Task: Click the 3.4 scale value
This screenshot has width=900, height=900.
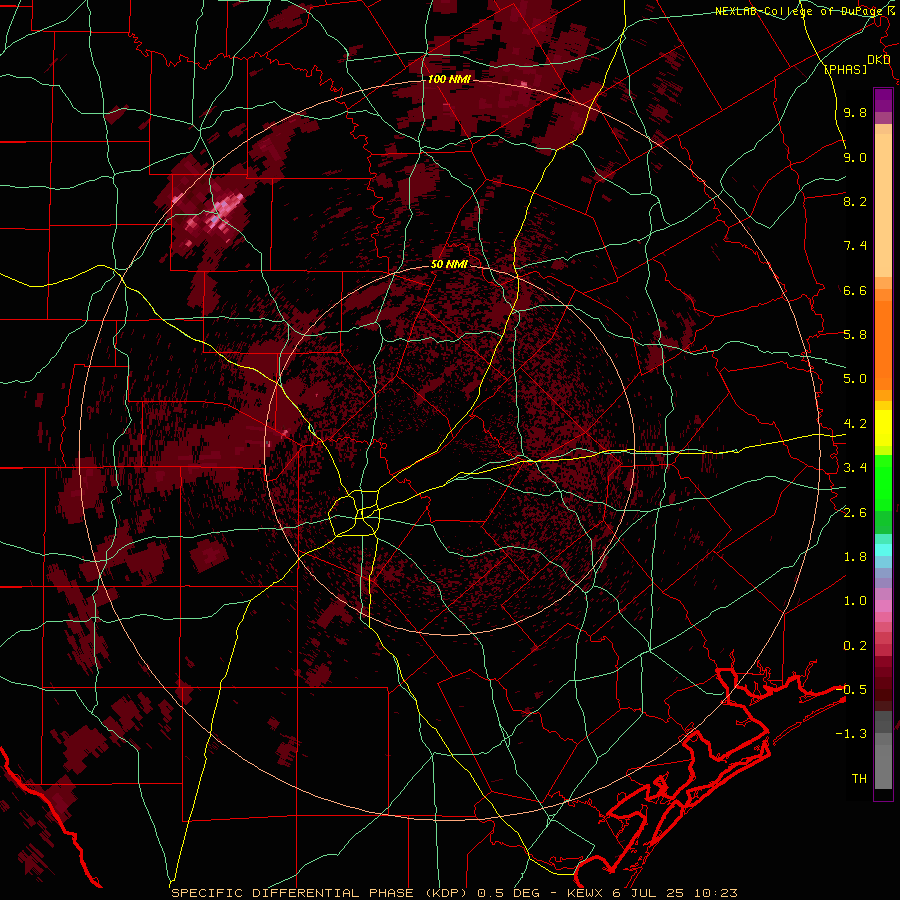Action: click(x=855, y=468)
